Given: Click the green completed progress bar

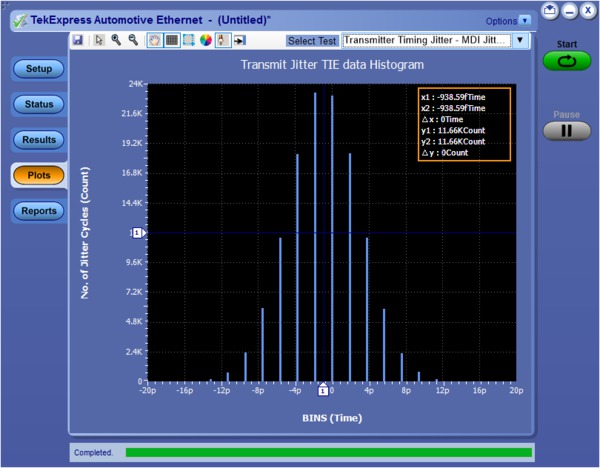Looking at the screenshot, I should (329, 453).
